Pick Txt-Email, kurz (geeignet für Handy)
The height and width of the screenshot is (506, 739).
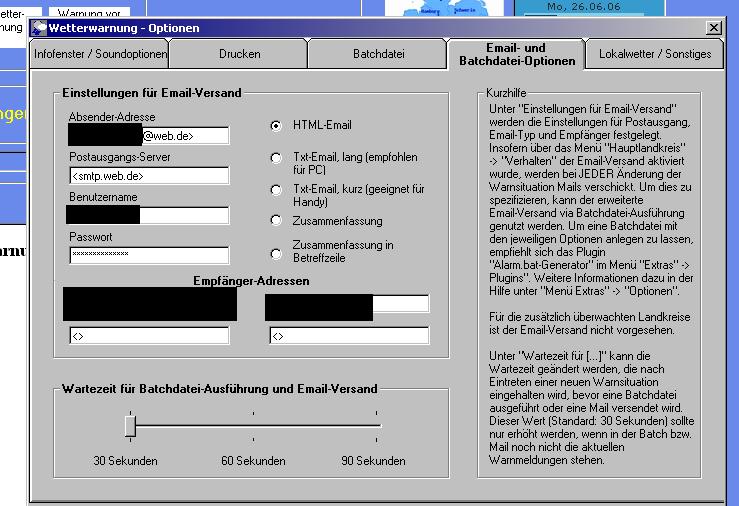point(276,189)
